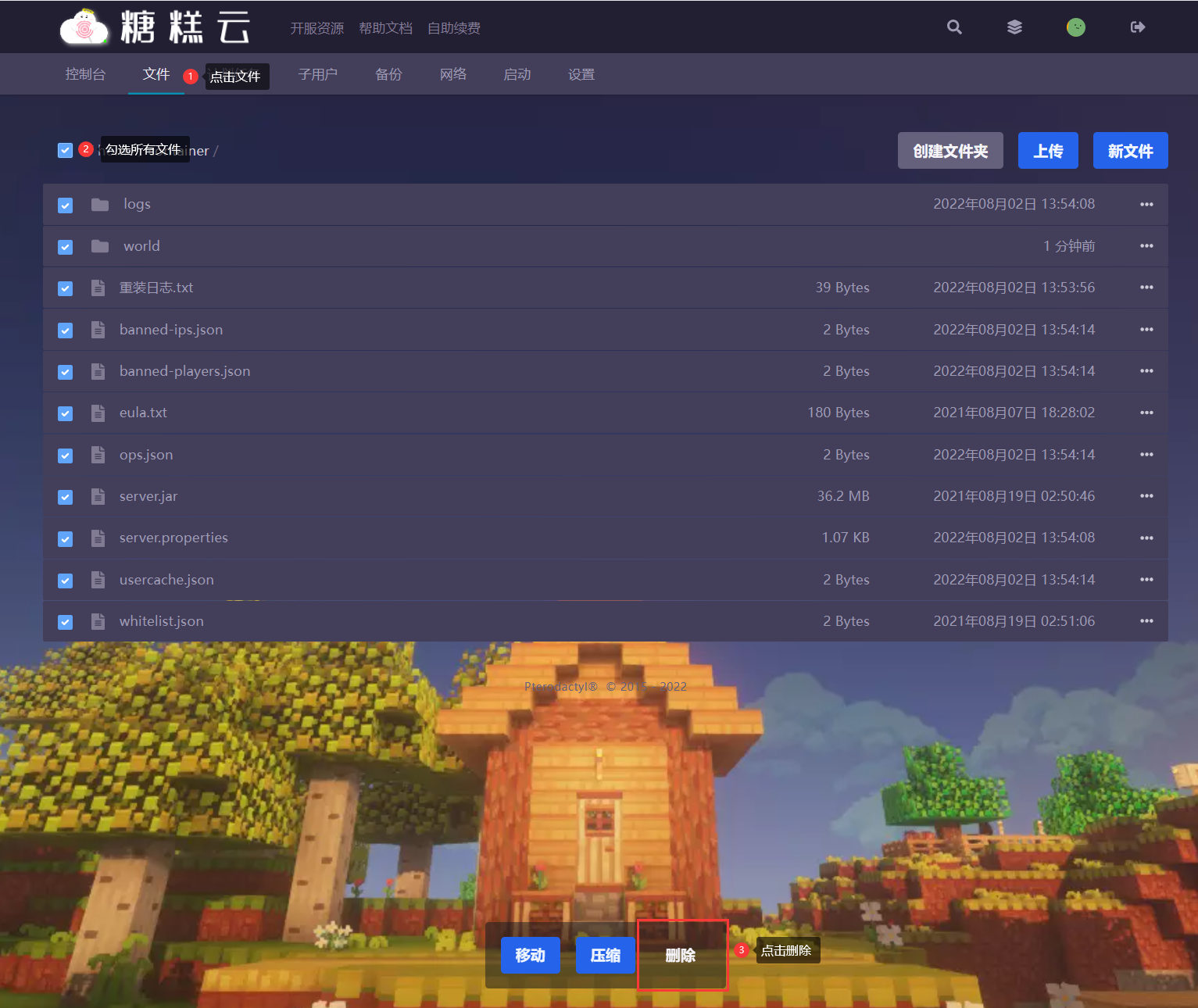Open the eula.txt file name

point(143,413)
